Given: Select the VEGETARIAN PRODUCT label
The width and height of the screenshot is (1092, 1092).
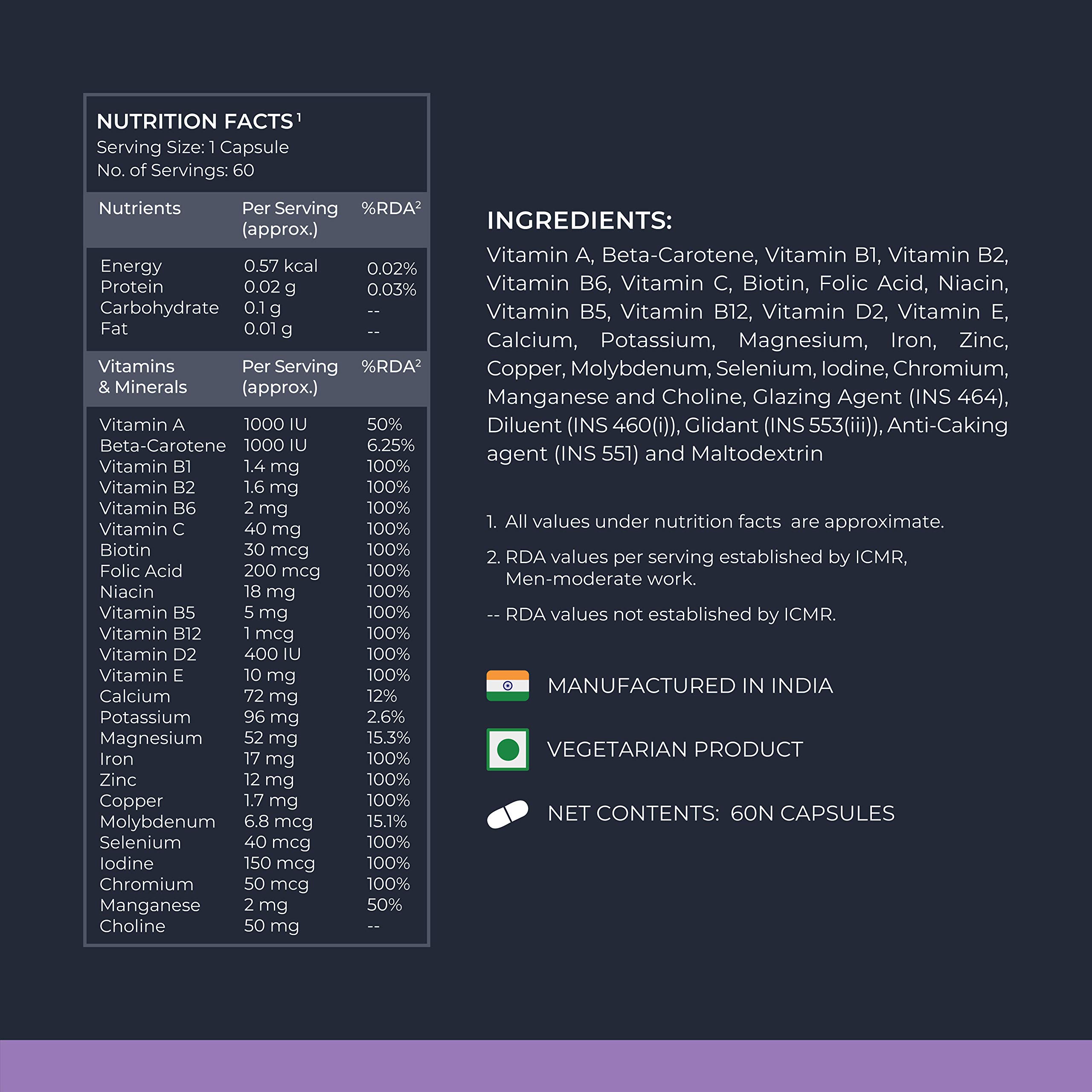Looking at the screenshot, I should pyautogui.click(x=675, y=749).
